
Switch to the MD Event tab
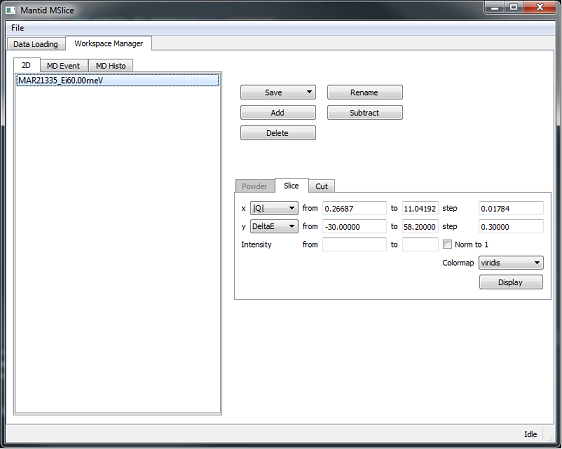63,66
